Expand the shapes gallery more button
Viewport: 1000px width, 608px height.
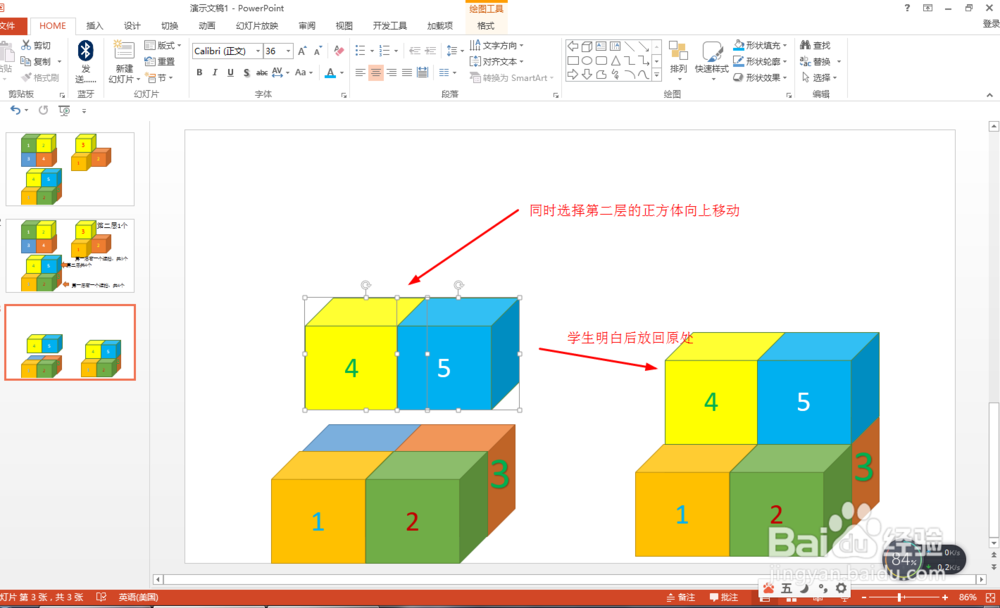point(657,75)
